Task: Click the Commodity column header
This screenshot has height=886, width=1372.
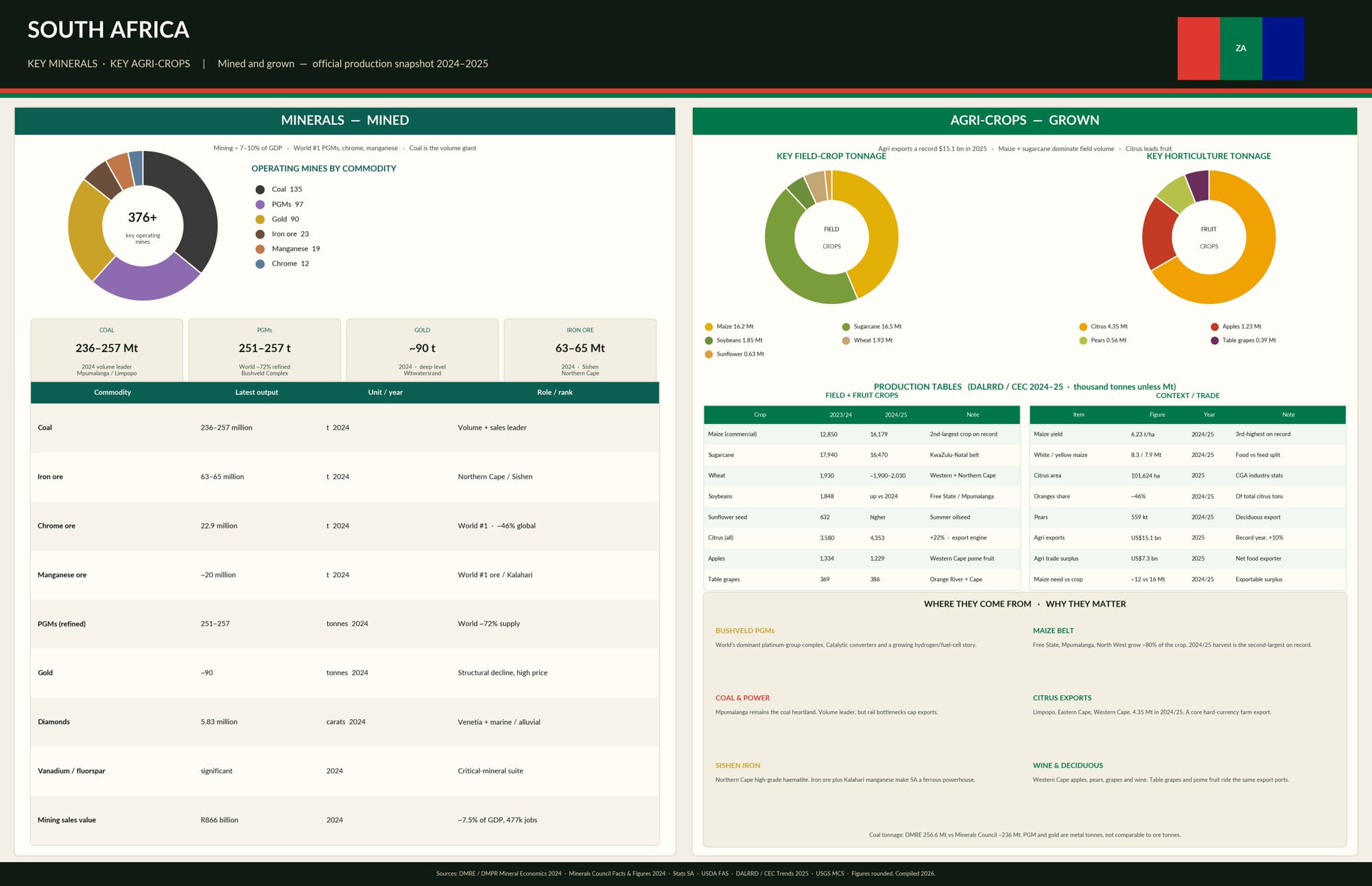Action: tap(113, 393)
